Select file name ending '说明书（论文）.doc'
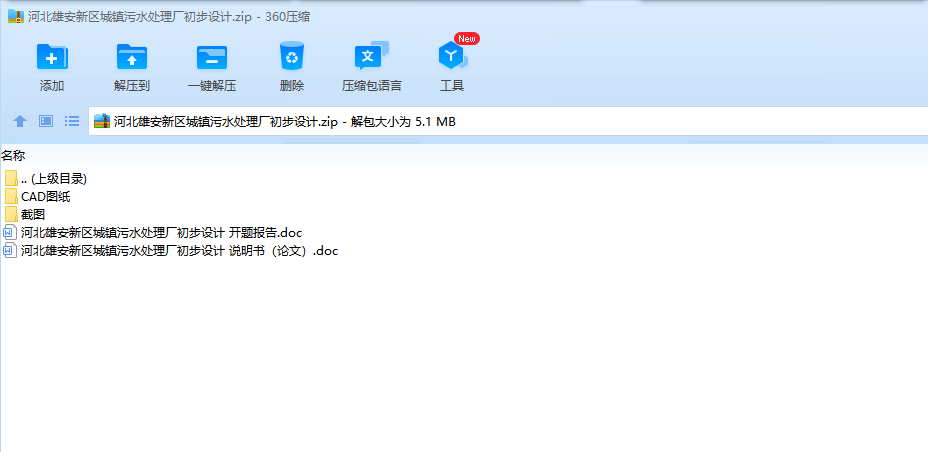 (x=179, y=251)
